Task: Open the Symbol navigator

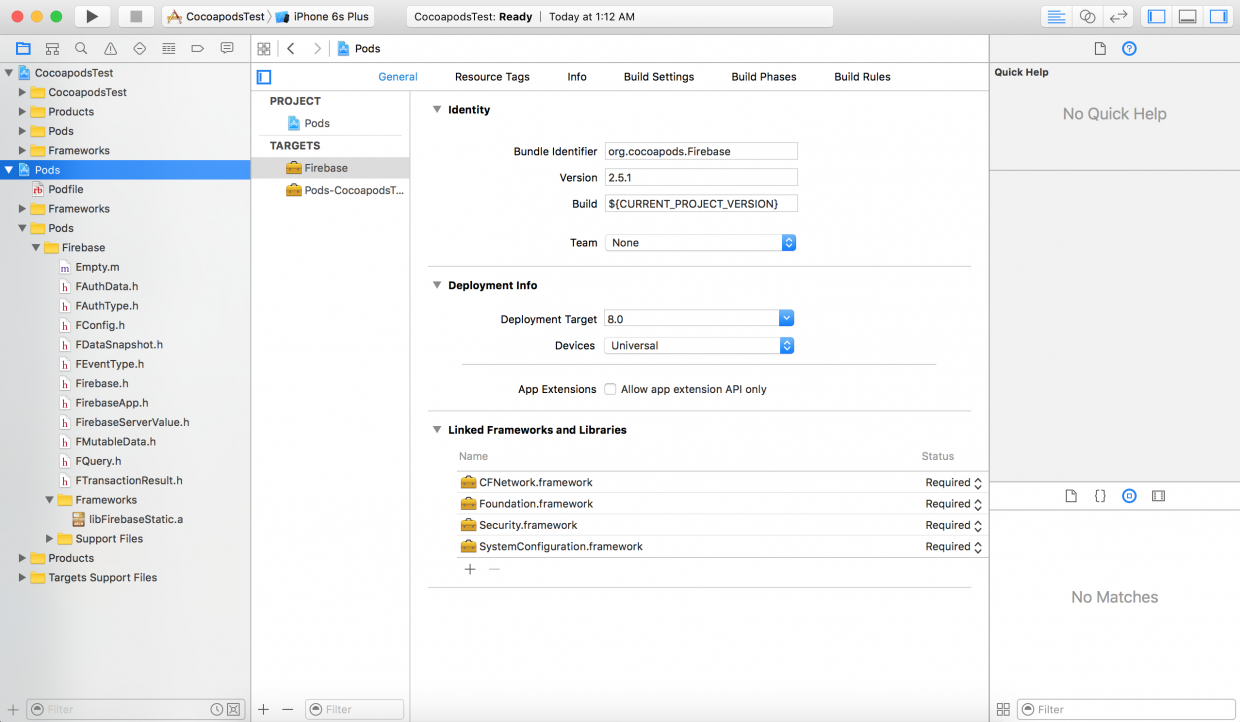Action: pos(52,48)
